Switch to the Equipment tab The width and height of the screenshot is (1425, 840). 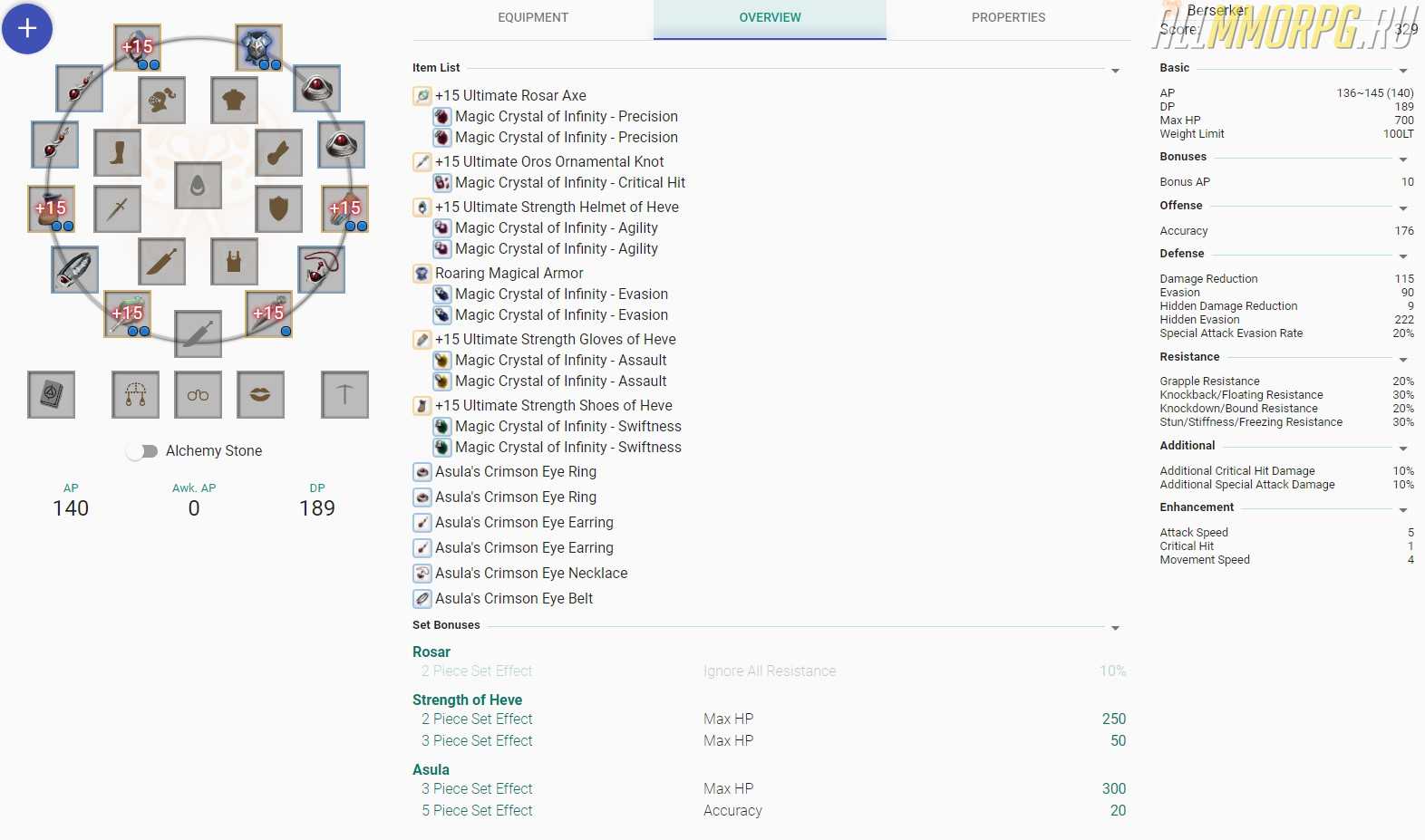pyautogui.click(x=533, y=18)
